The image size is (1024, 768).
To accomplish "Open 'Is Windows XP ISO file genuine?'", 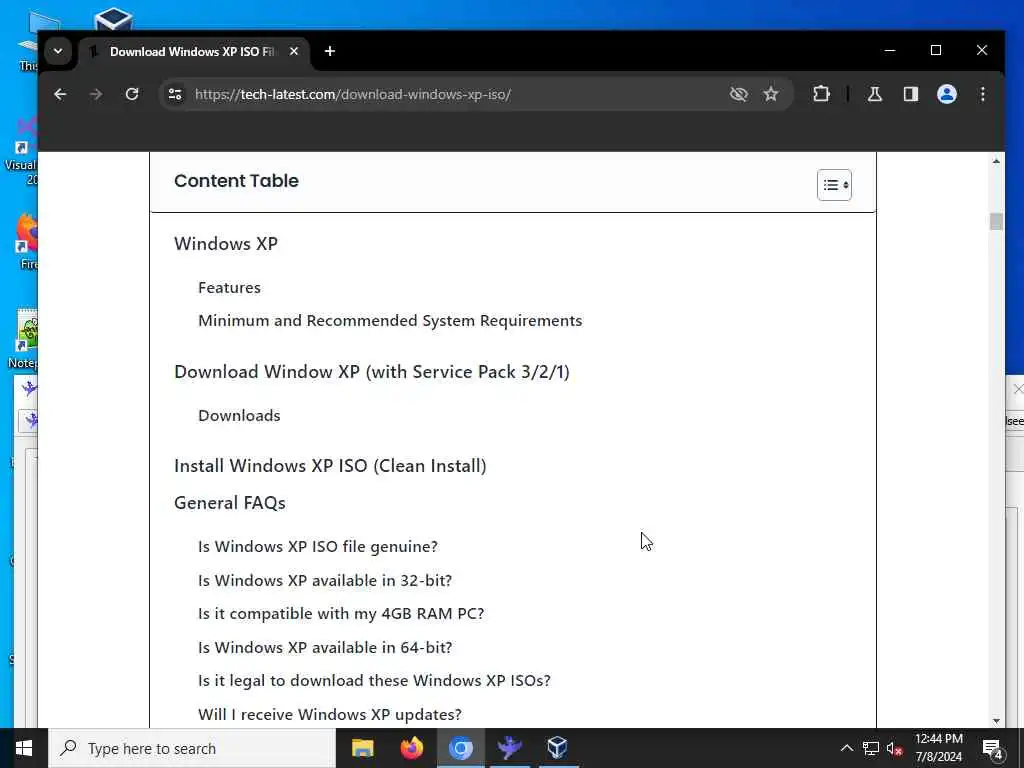I will pyautogui.click(x=317, y=547).
